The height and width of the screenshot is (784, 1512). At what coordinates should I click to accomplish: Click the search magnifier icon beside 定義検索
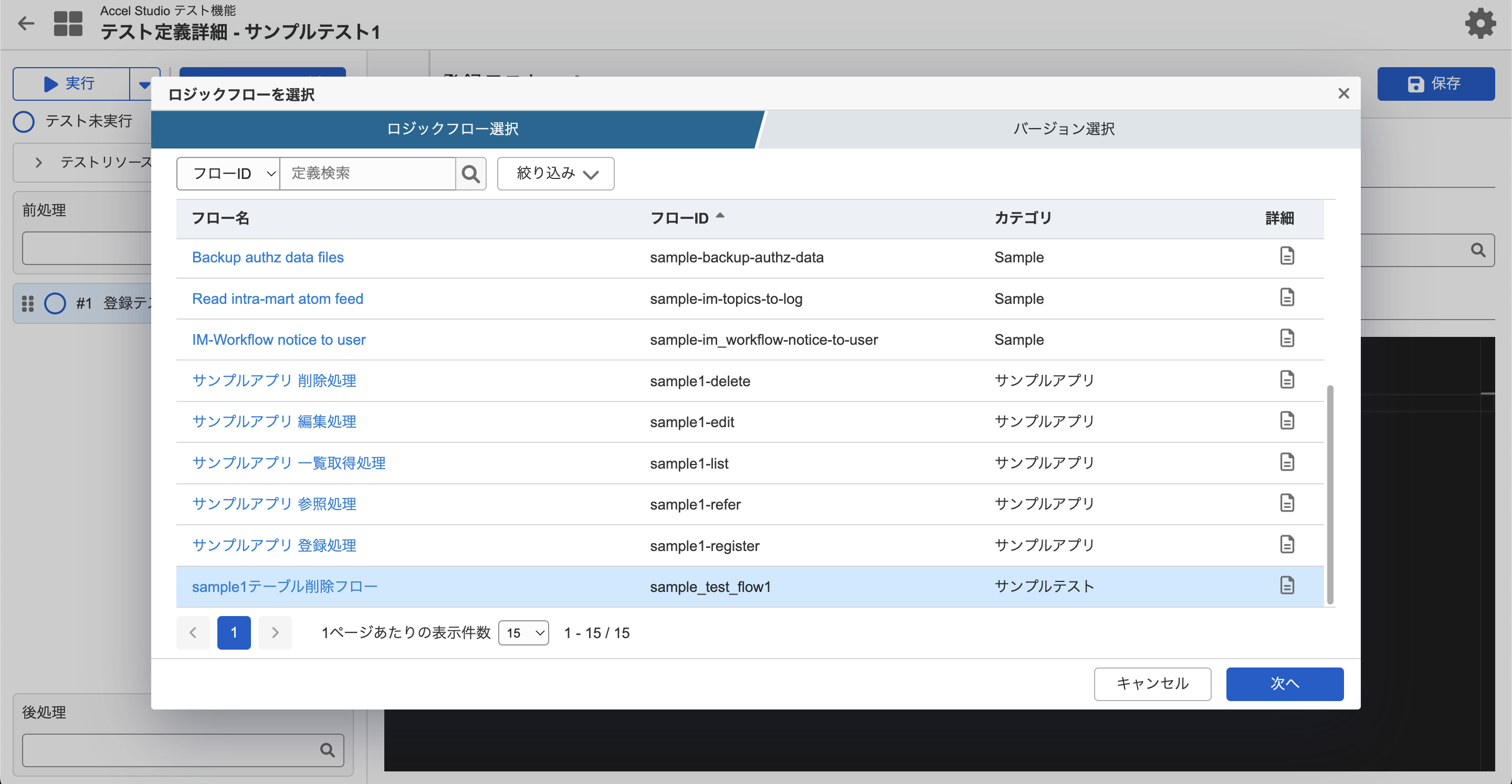tap(471, 174)
